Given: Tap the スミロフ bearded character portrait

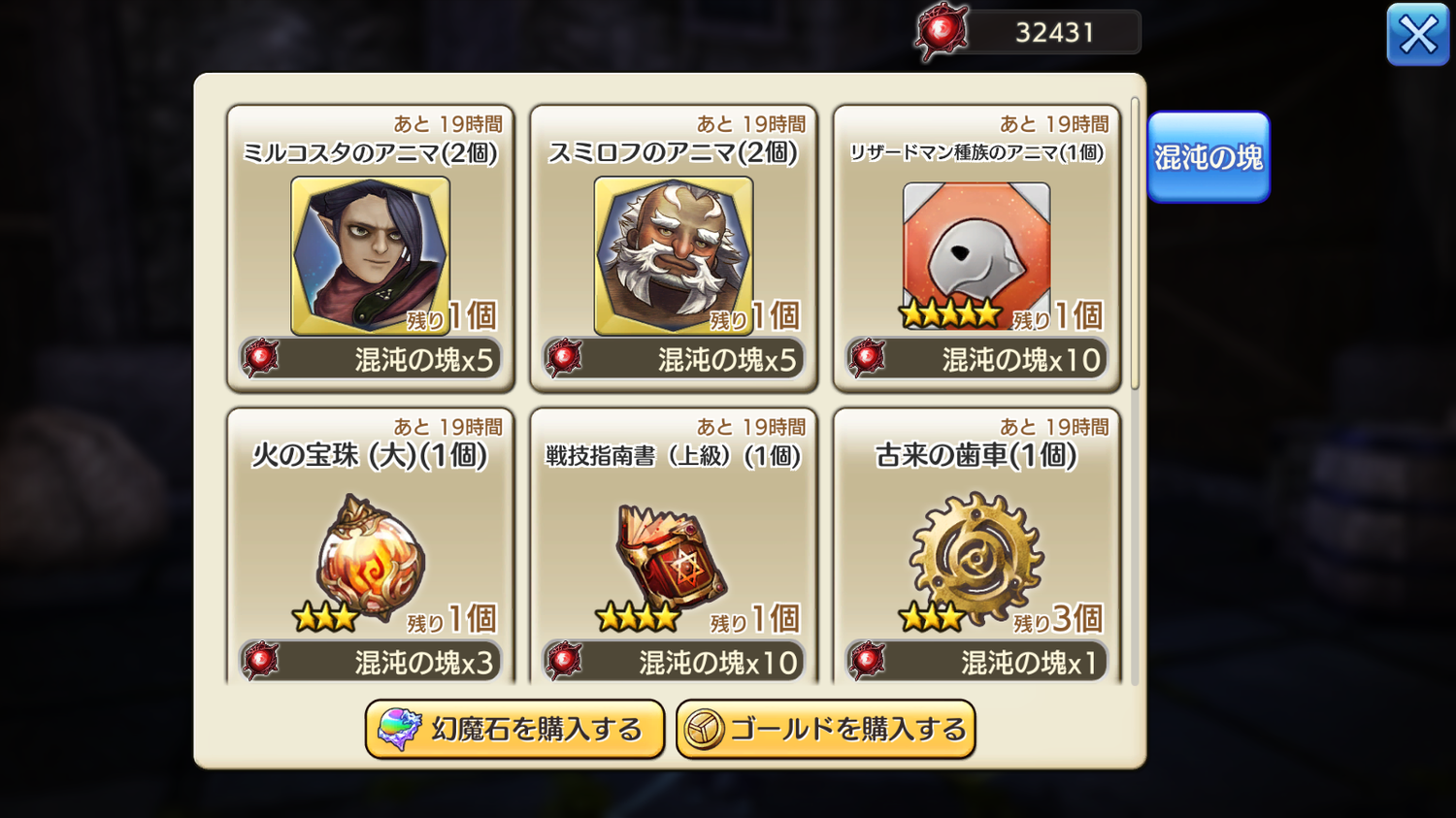Looking at the screenshot, I should click(x=673, y=255).
